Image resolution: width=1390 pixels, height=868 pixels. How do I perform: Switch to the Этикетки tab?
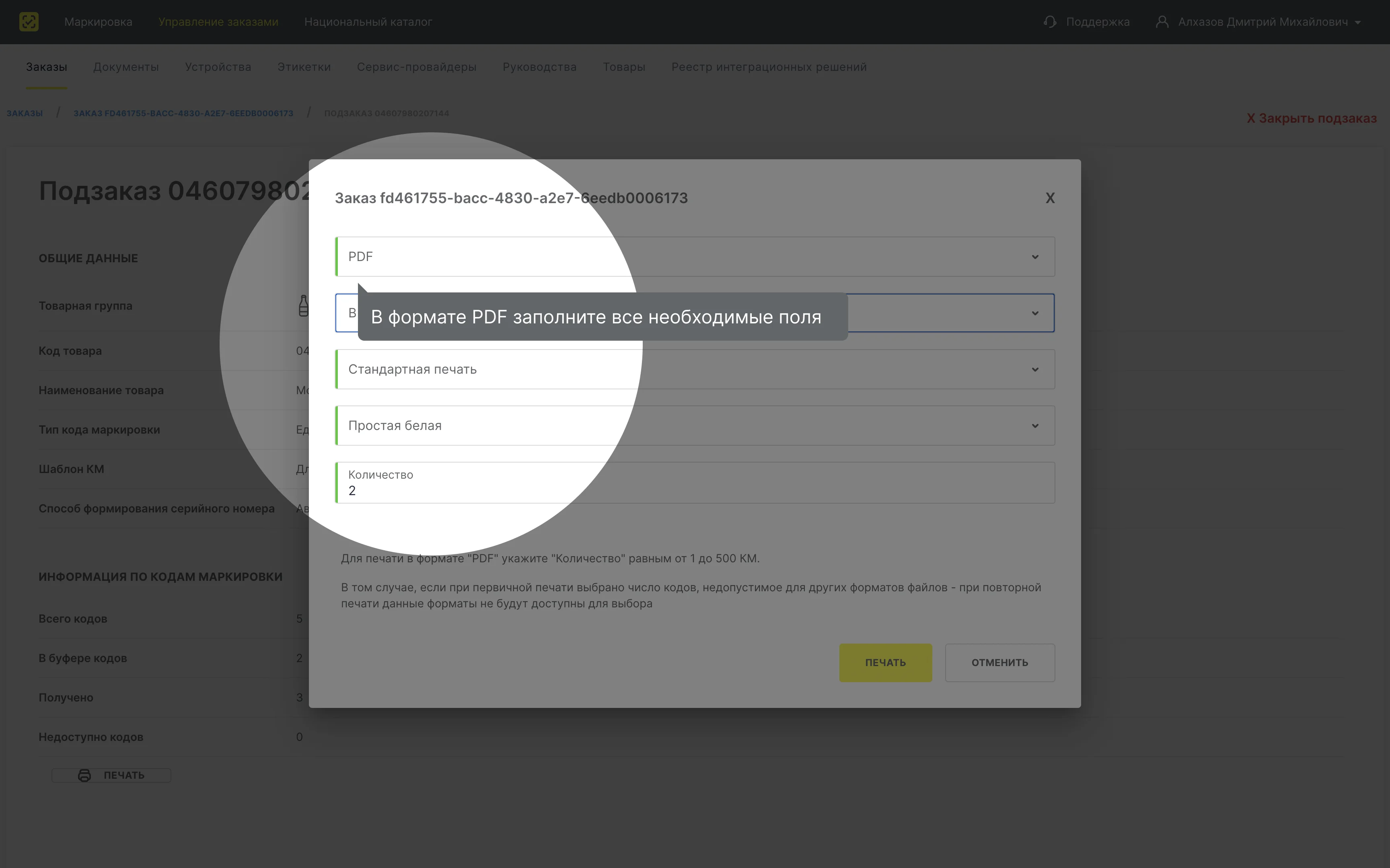point(304,67)
